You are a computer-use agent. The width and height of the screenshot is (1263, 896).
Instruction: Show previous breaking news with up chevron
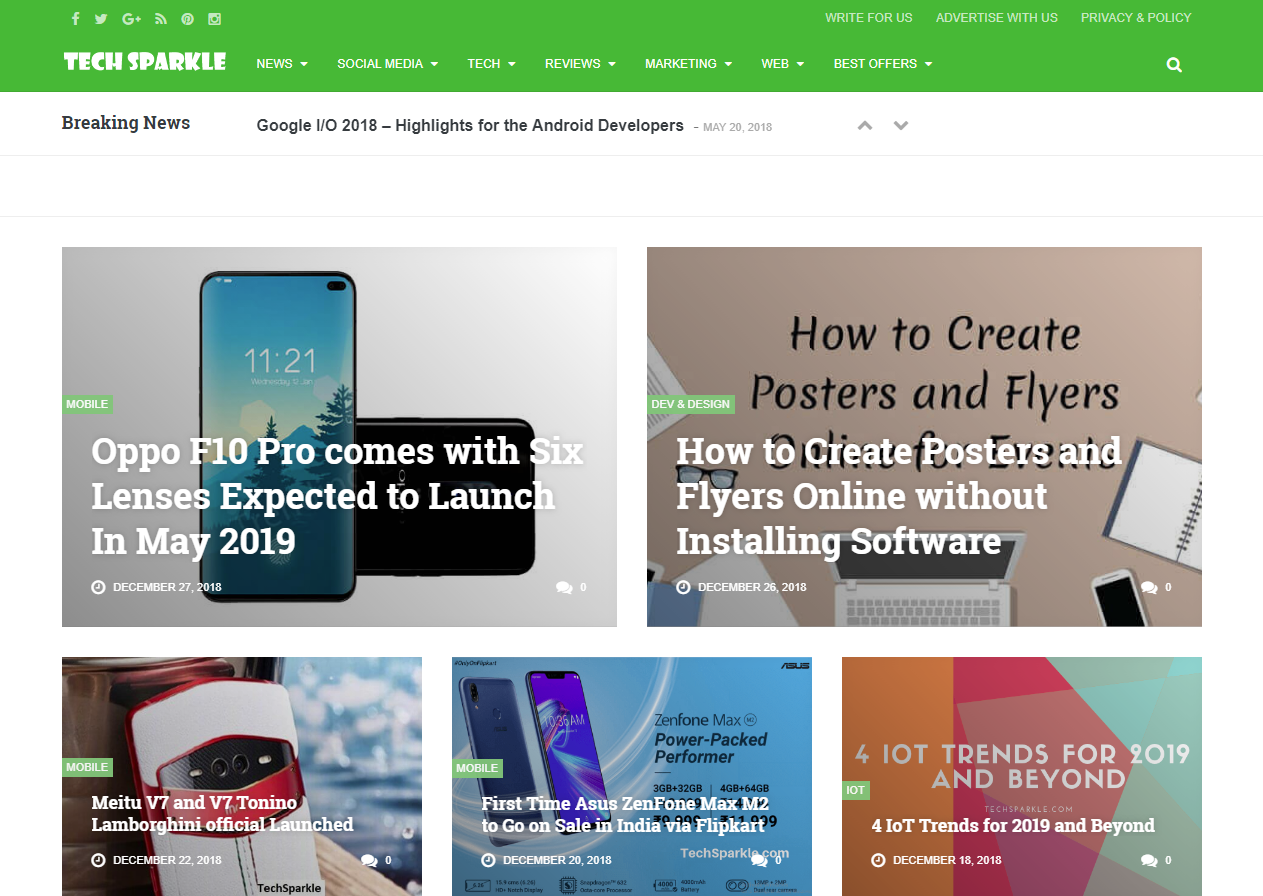tap(865, 125)
